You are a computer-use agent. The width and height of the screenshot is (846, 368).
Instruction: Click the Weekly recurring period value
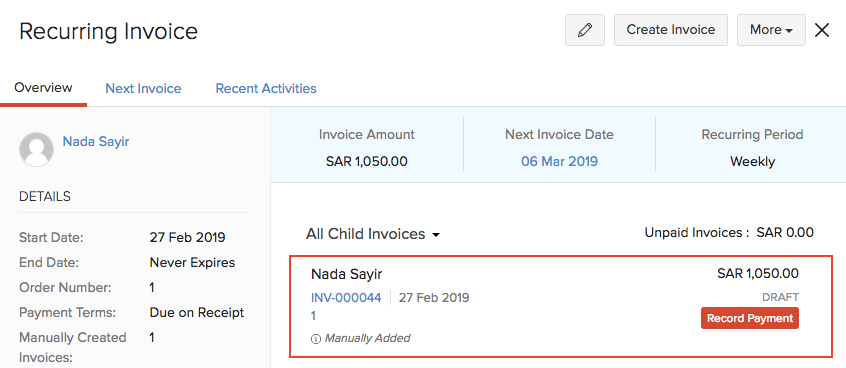click(752, 161)
